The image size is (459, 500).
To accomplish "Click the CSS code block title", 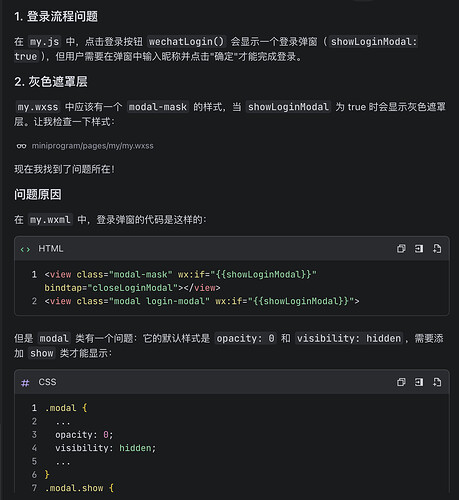I will click(47, 382).
